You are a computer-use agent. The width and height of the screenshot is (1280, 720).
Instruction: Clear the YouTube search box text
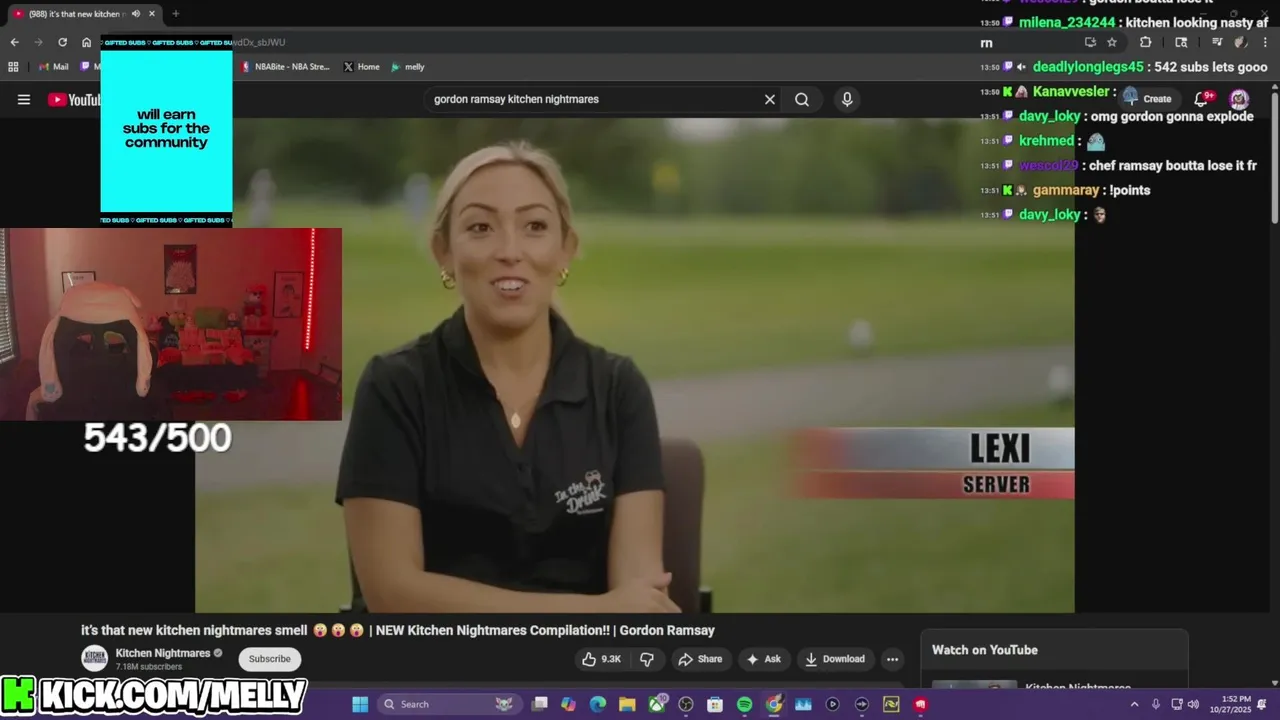coord(770,99)
